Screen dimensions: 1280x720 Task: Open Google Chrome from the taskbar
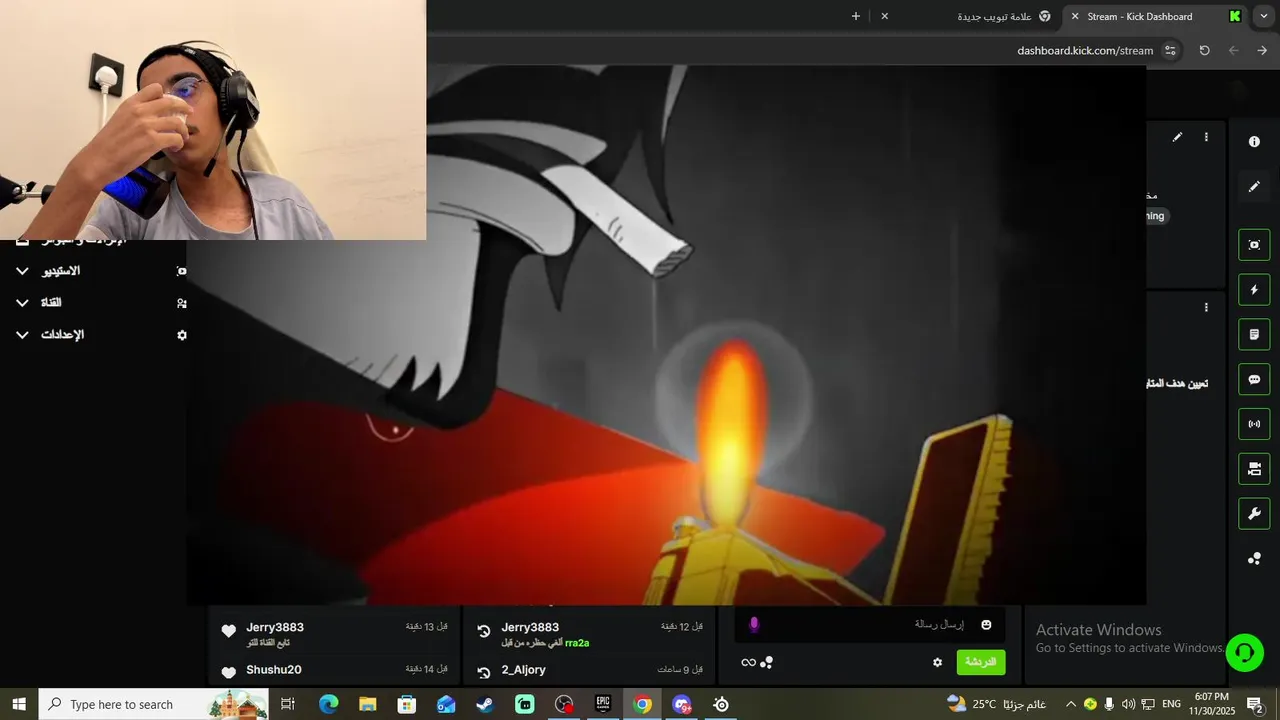click(x=642, y=704)
